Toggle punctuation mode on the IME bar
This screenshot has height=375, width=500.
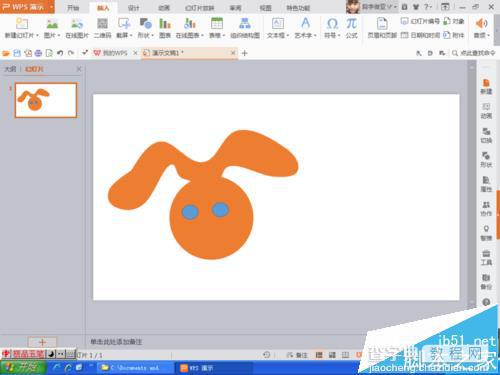(61, 354)
